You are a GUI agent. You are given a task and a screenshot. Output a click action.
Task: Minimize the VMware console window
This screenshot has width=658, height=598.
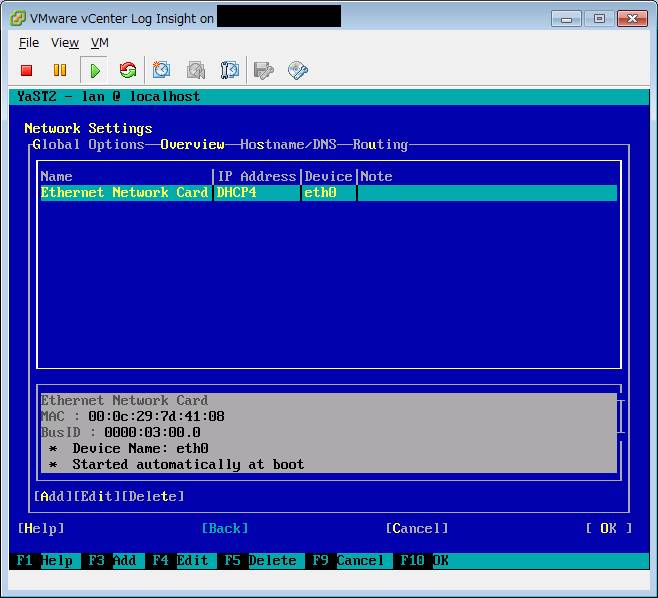[x=566, y=19]
